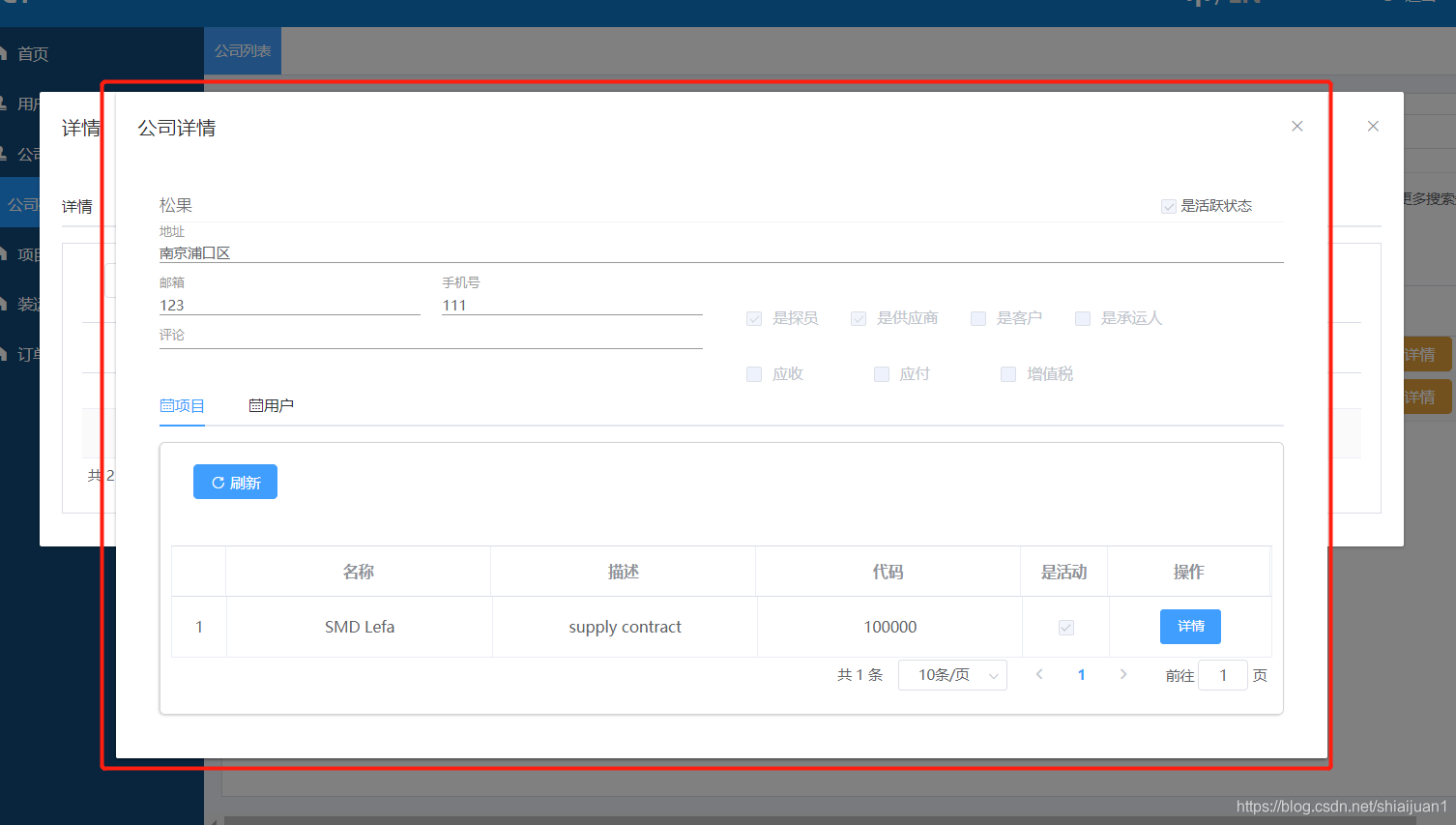
Task: Click the 公司列表 tab in the background page
Action: point(243,51)
